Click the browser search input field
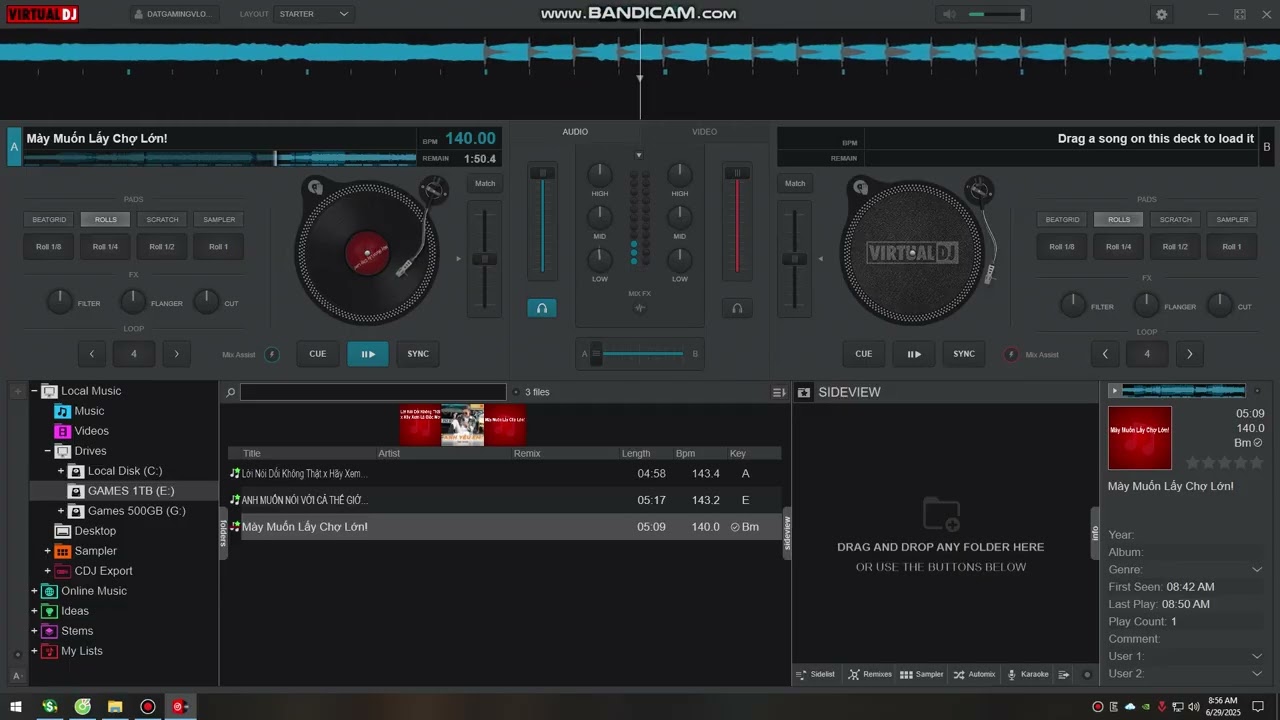Screen dimensions: 1280x720 [x=373, y=393]
